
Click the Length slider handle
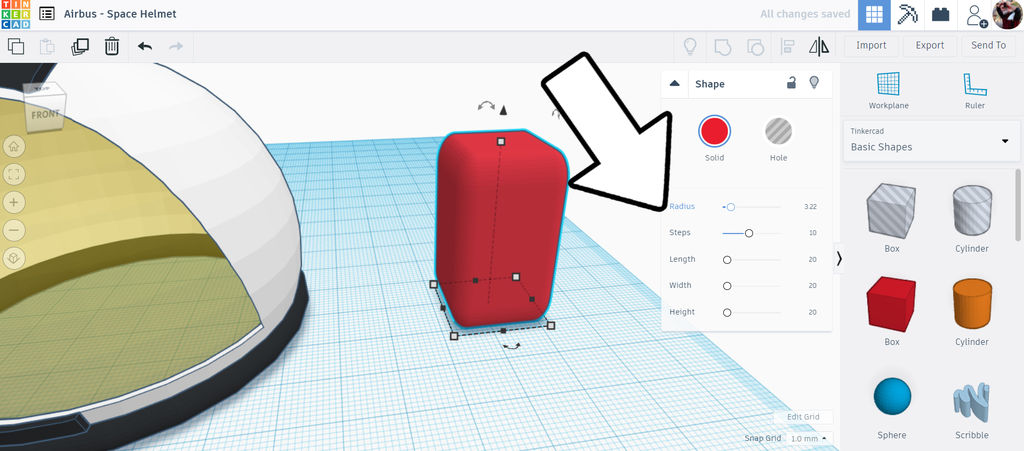pos(727,260)
